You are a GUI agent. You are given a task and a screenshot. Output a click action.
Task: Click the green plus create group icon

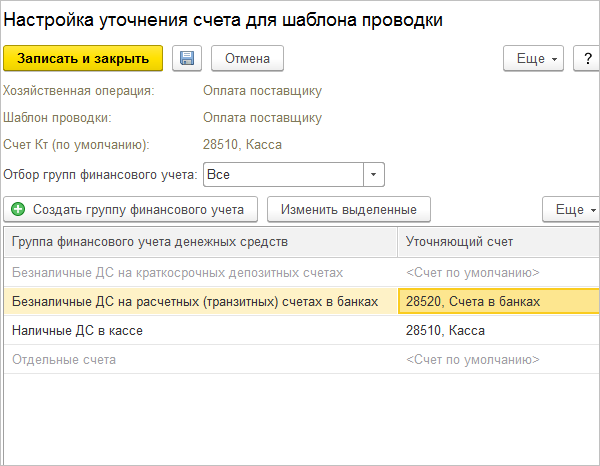pos(18,209)
